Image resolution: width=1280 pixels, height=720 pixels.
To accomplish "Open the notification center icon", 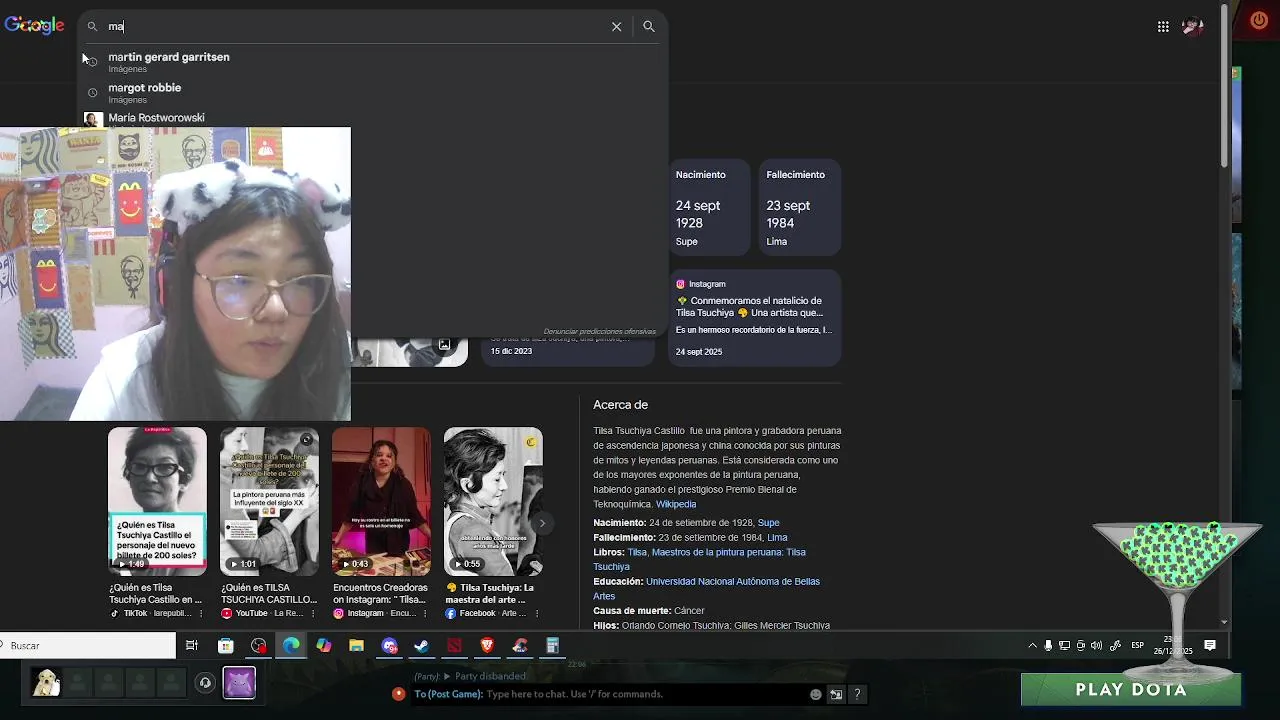I will 1210,646.
